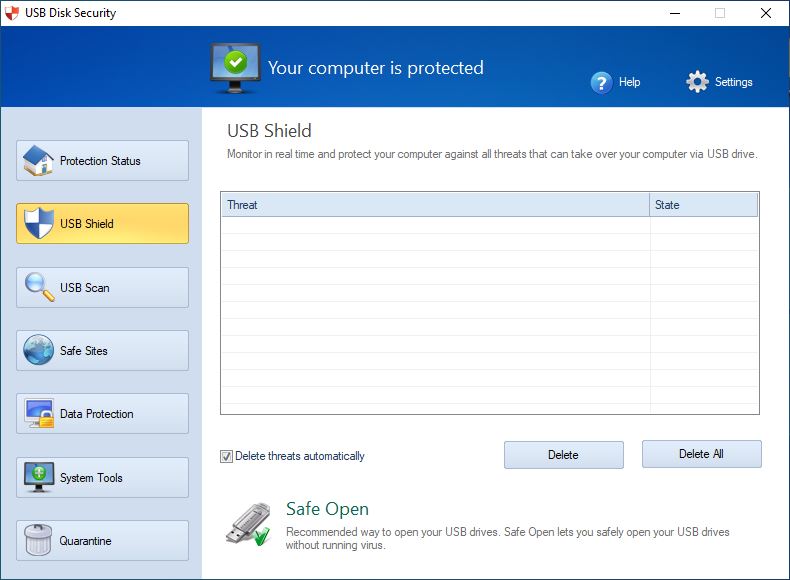Viewport: 790px width, 580px height.
Task: Sort by the Threat column header
Action: [x=435, y=205]
